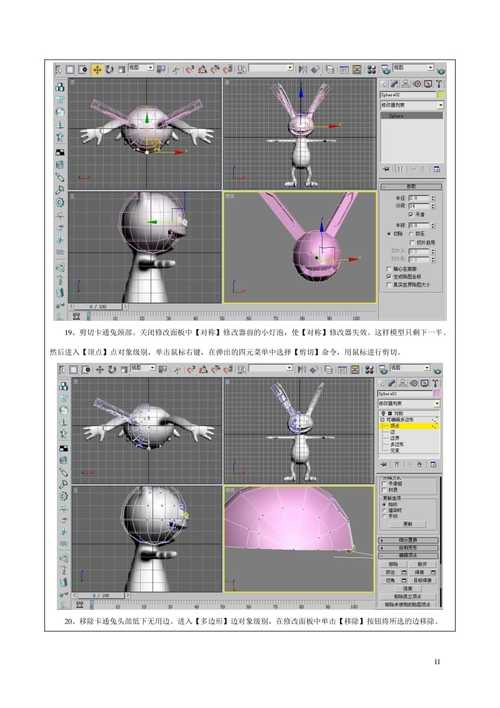Open Create tab in first screenshot command panel
The image size is (500, 708).
(385, 84)
